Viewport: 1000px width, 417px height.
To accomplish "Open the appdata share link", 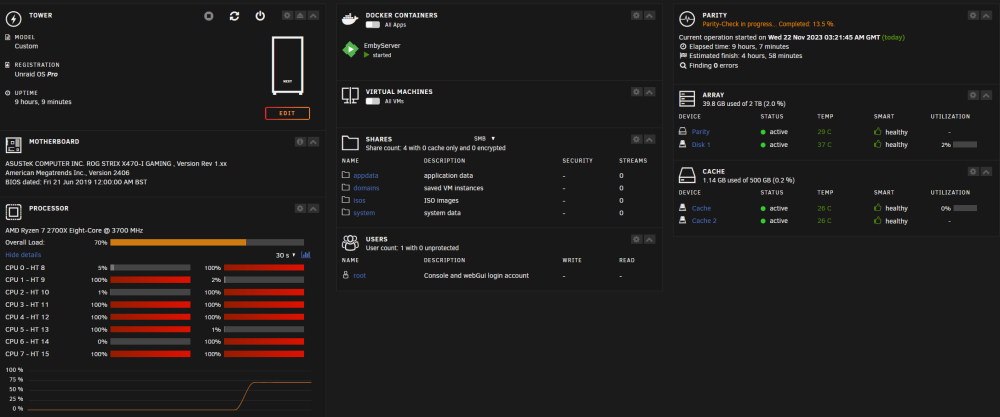I will point(366,175).
